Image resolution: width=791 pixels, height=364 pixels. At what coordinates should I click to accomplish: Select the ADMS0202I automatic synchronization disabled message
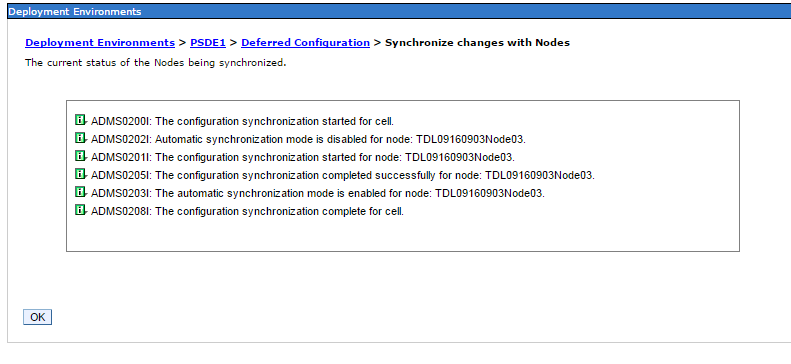coord(308,139)
